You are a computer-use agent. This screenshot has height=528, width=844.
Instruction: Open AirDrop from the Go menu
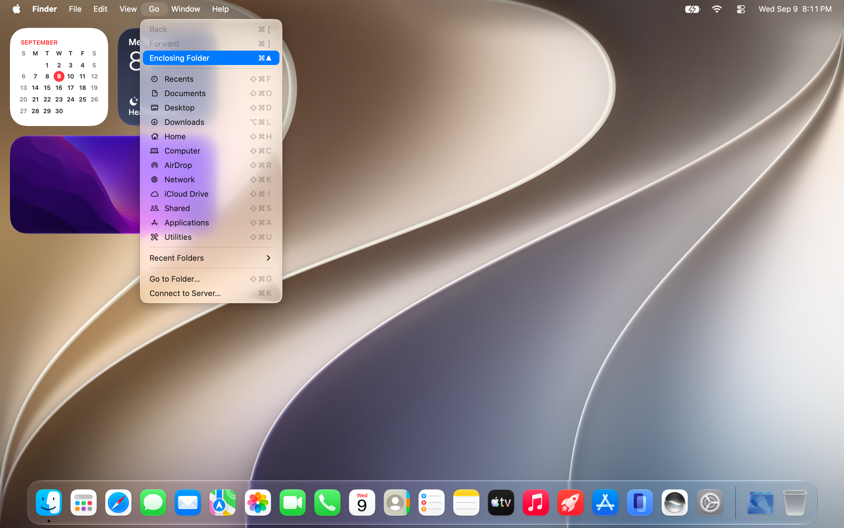click(x=211, y=165)
